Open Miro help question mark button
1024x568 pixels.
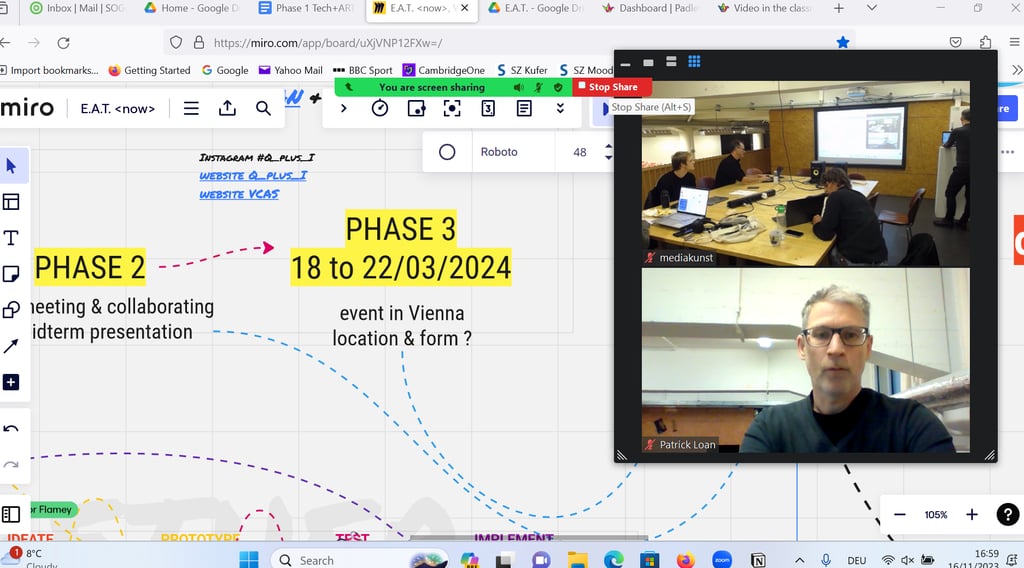point(1008,514)
